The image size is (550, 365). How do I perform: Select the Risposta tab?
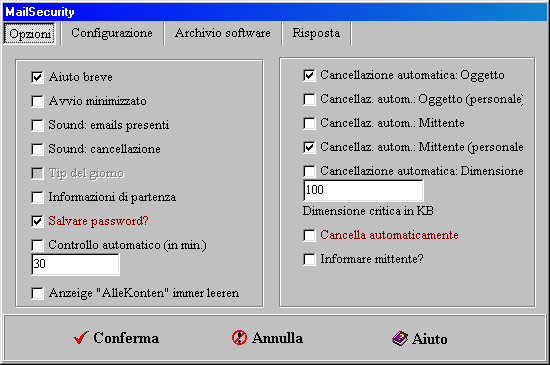[316, 33]
